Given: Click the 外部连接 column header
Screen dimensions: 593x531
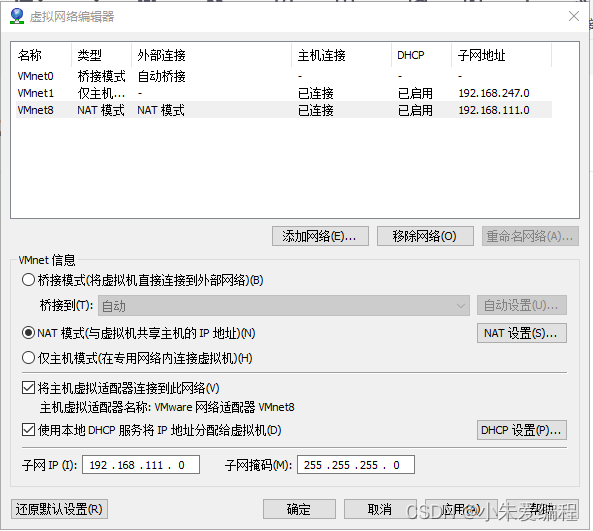Looking at the screenshot, I should coord(211,55).
